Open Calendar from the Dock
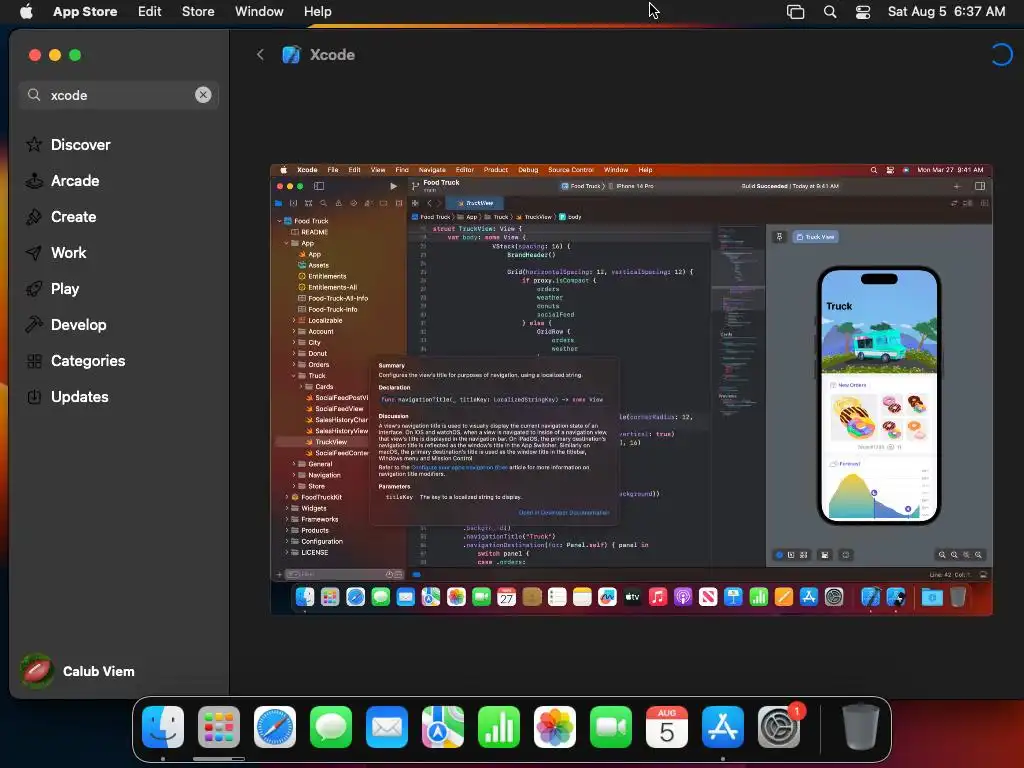Image resolution: width=1024 pixels, height=768 pixels. (667, 726)
